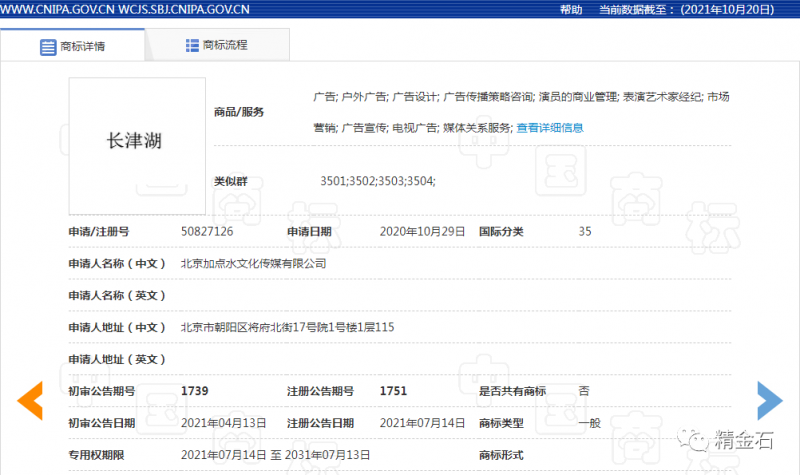Click the 注册公告日期 label
This screenshot has width=800, height=475.
[x=320, y=423]
